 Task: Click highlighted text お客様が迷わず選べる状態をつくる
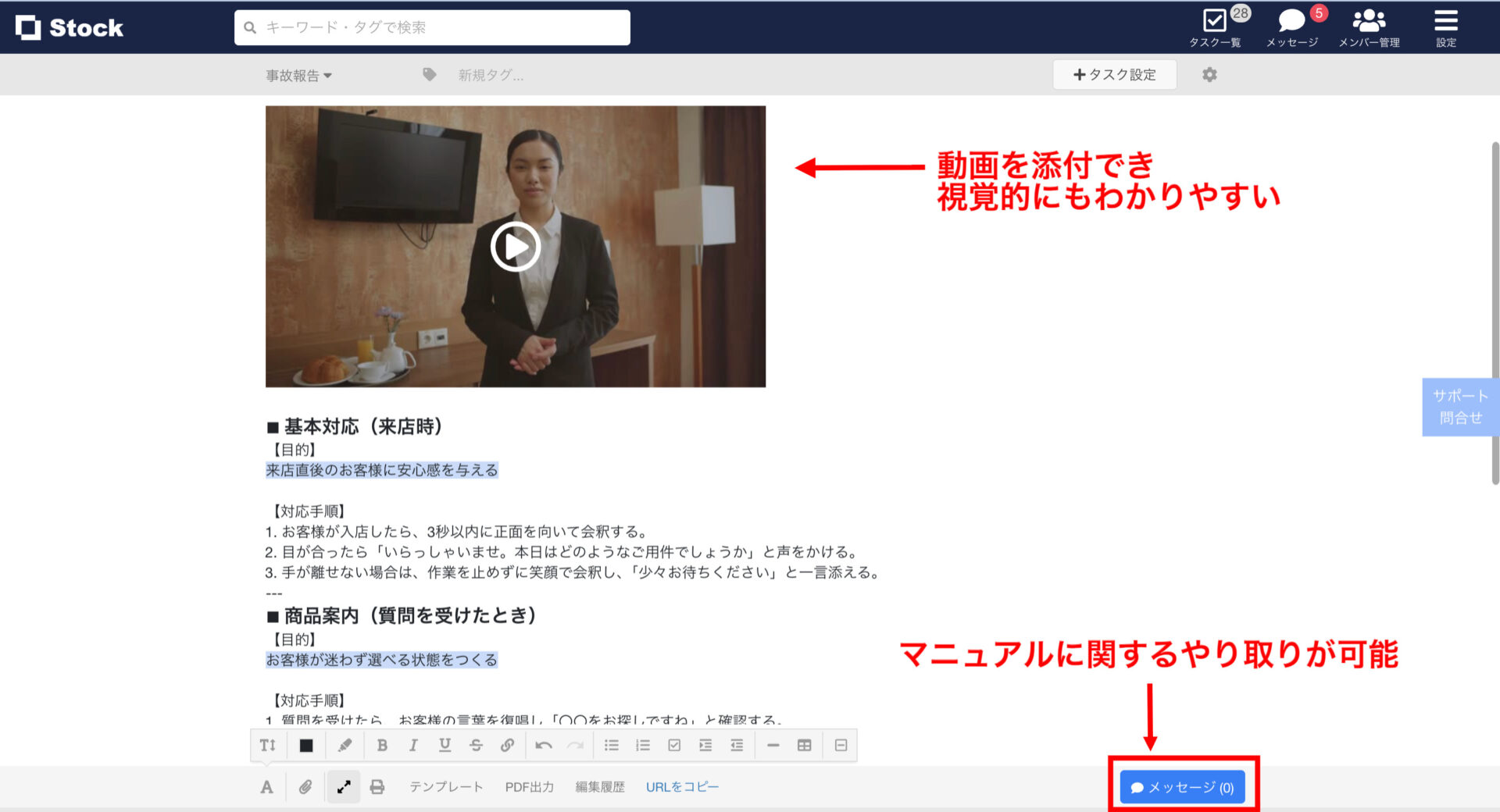(x=381, y=660)
